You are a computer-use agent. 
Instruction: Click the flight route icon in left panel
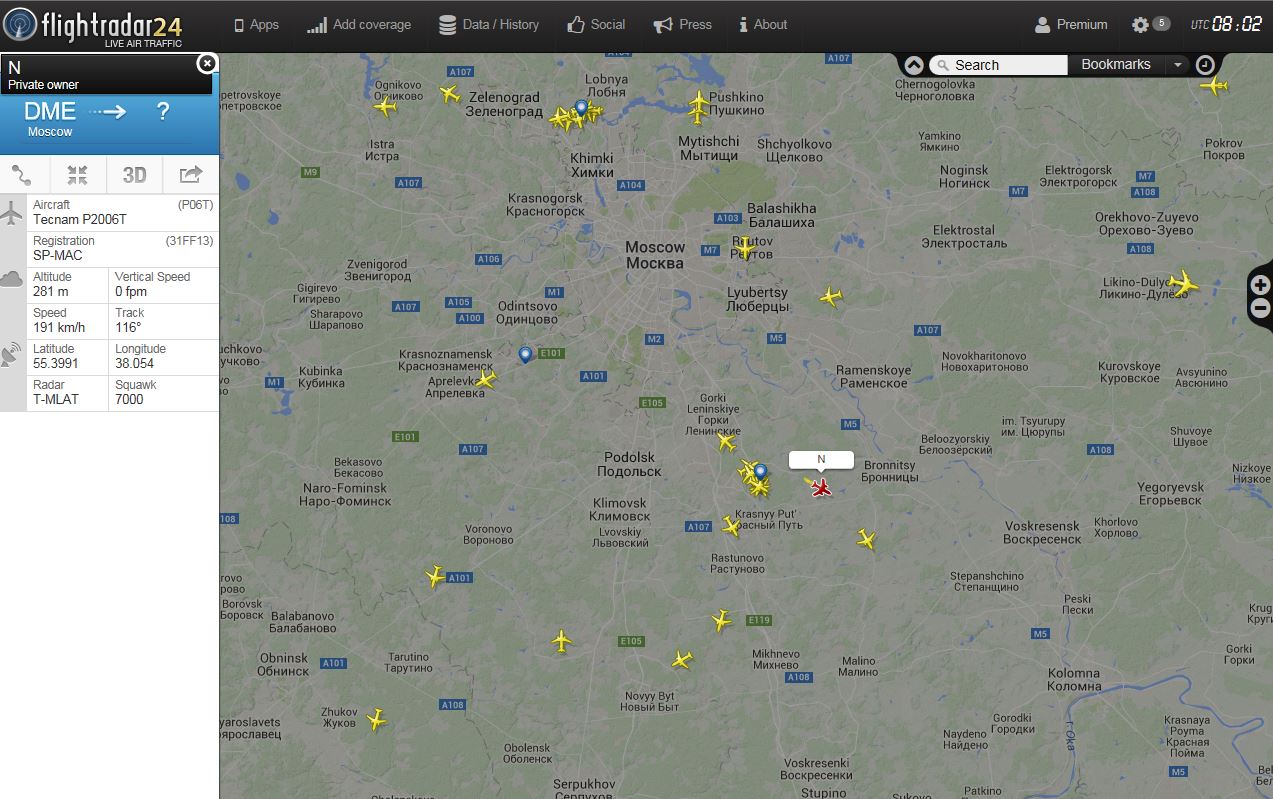click(x=22, y=175)
